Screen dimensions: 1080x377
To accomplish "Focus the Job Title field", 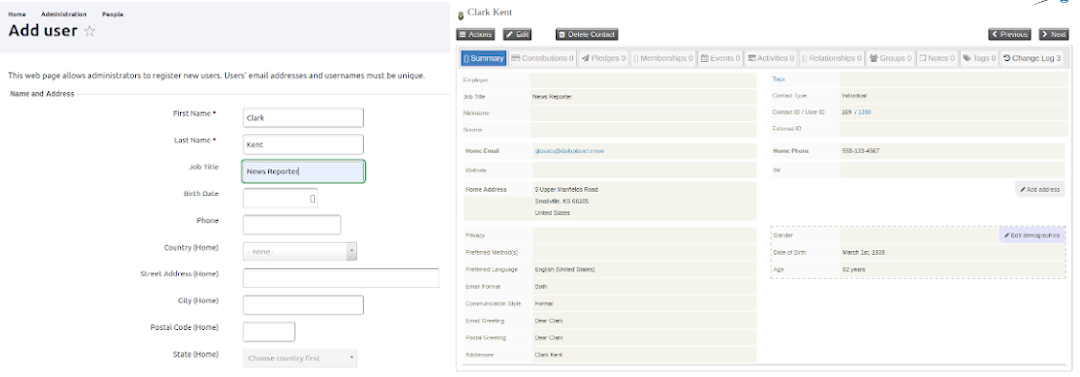I will pos(303,172).
